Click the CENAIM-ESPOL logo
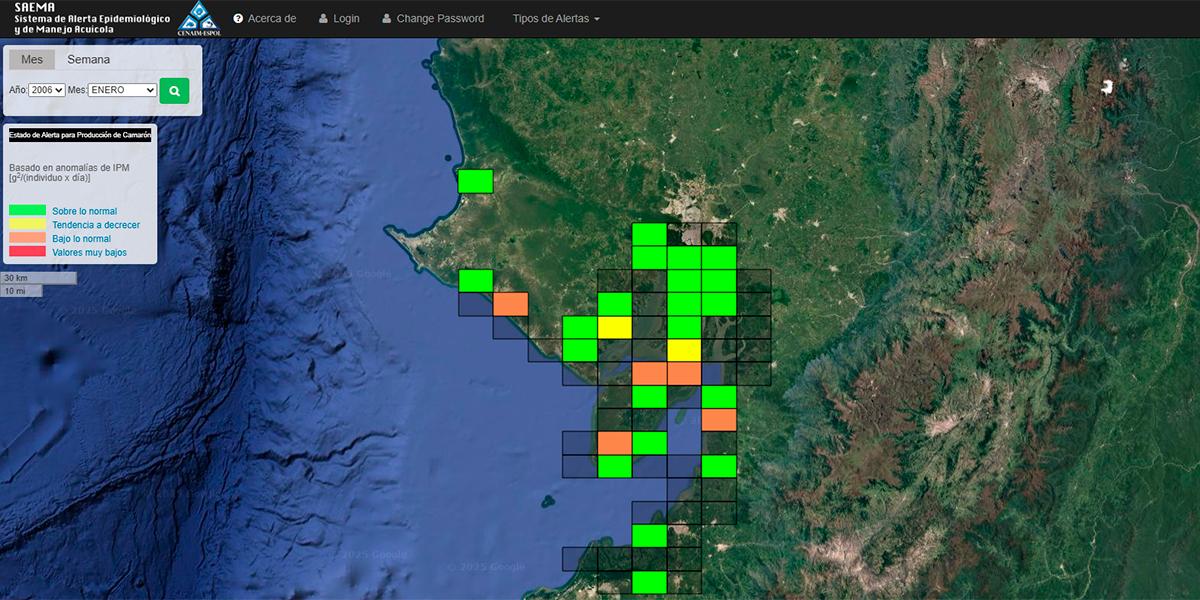1200x600 pixels. tap(198, 19)
